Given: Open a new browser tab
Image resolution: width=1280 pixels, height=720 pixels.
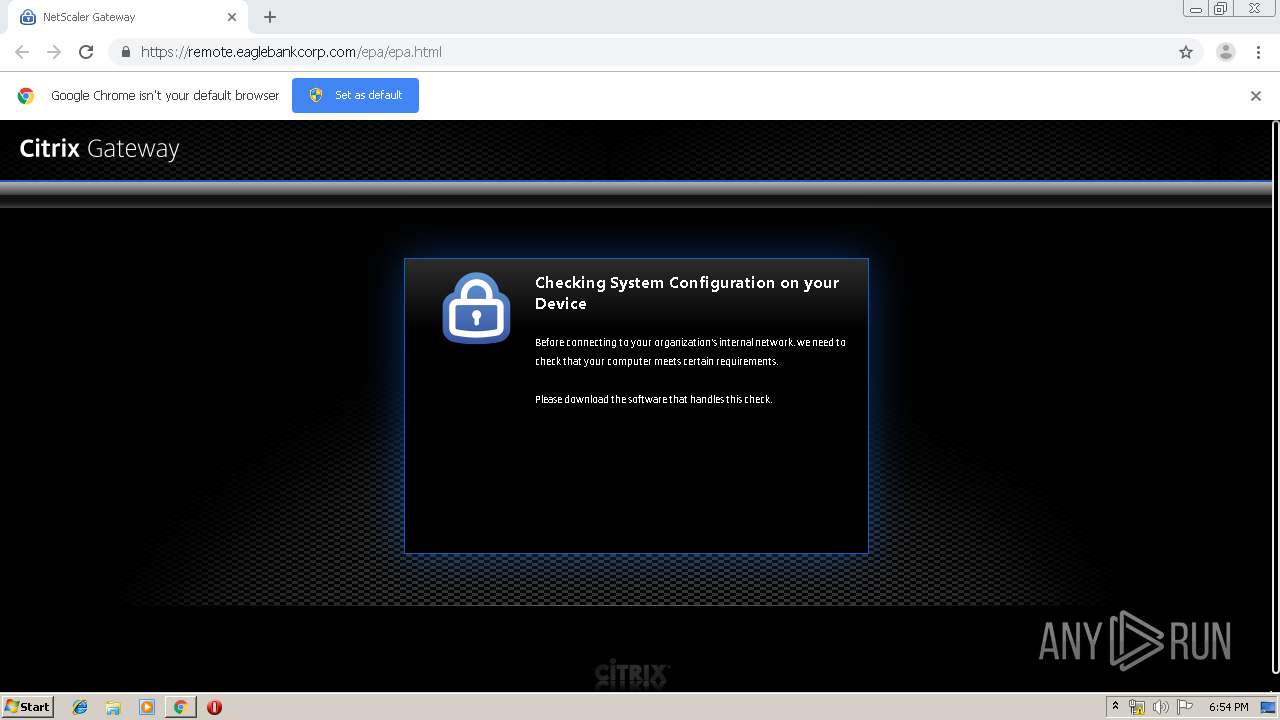Looking at the screenshot, I should [270, 17].
